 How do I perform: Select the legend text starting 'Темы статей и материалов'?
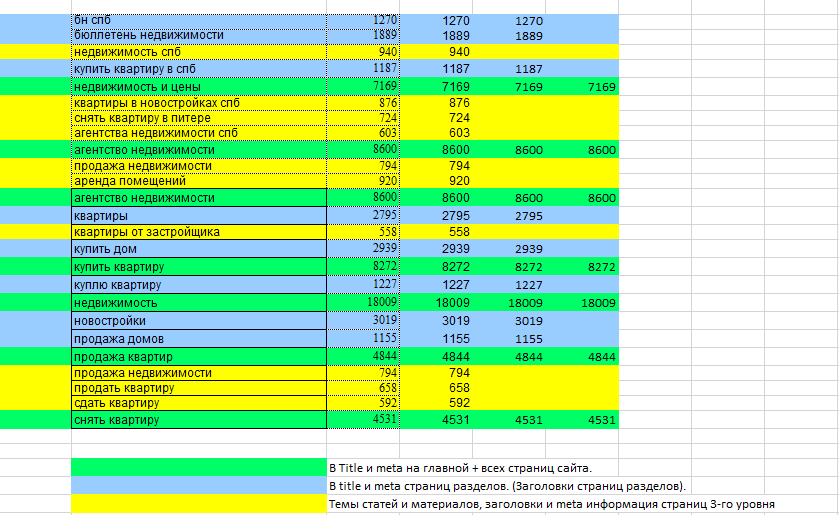551,504
